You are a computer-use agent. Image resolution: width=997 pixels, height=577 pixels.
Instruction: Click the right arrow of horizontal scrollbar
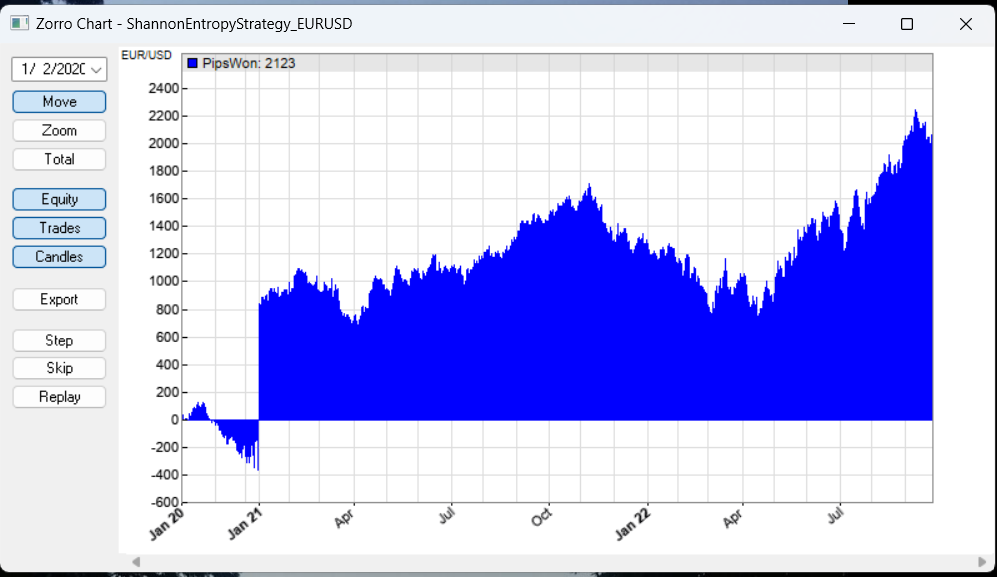[981, 563]
